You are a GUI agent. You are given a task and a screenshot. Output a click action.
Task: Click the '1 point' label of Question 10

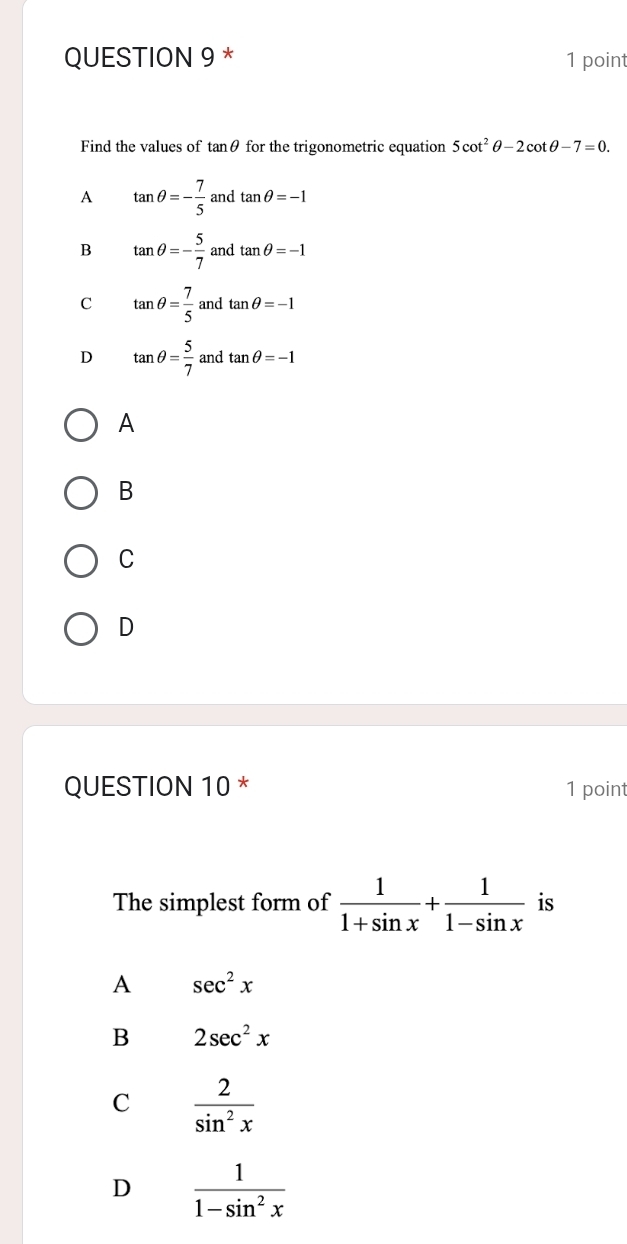(x=594, y=789)
